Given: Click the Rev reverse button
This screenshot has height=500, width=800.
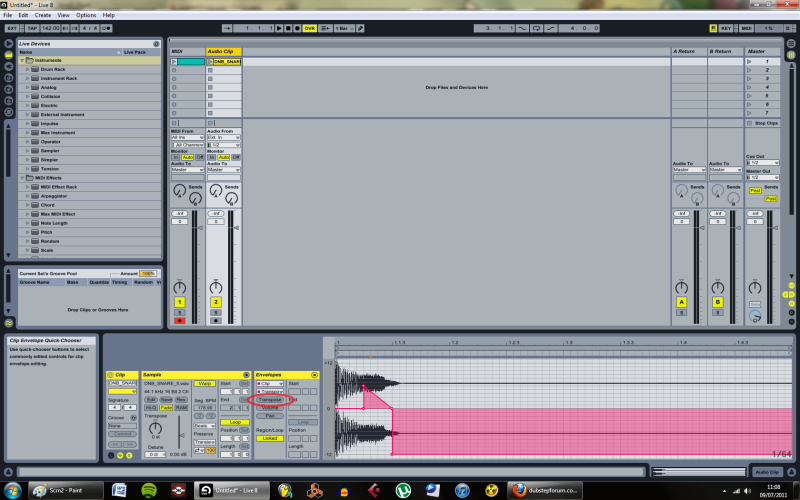Looking at the screenshot, I should click(181, 400).
